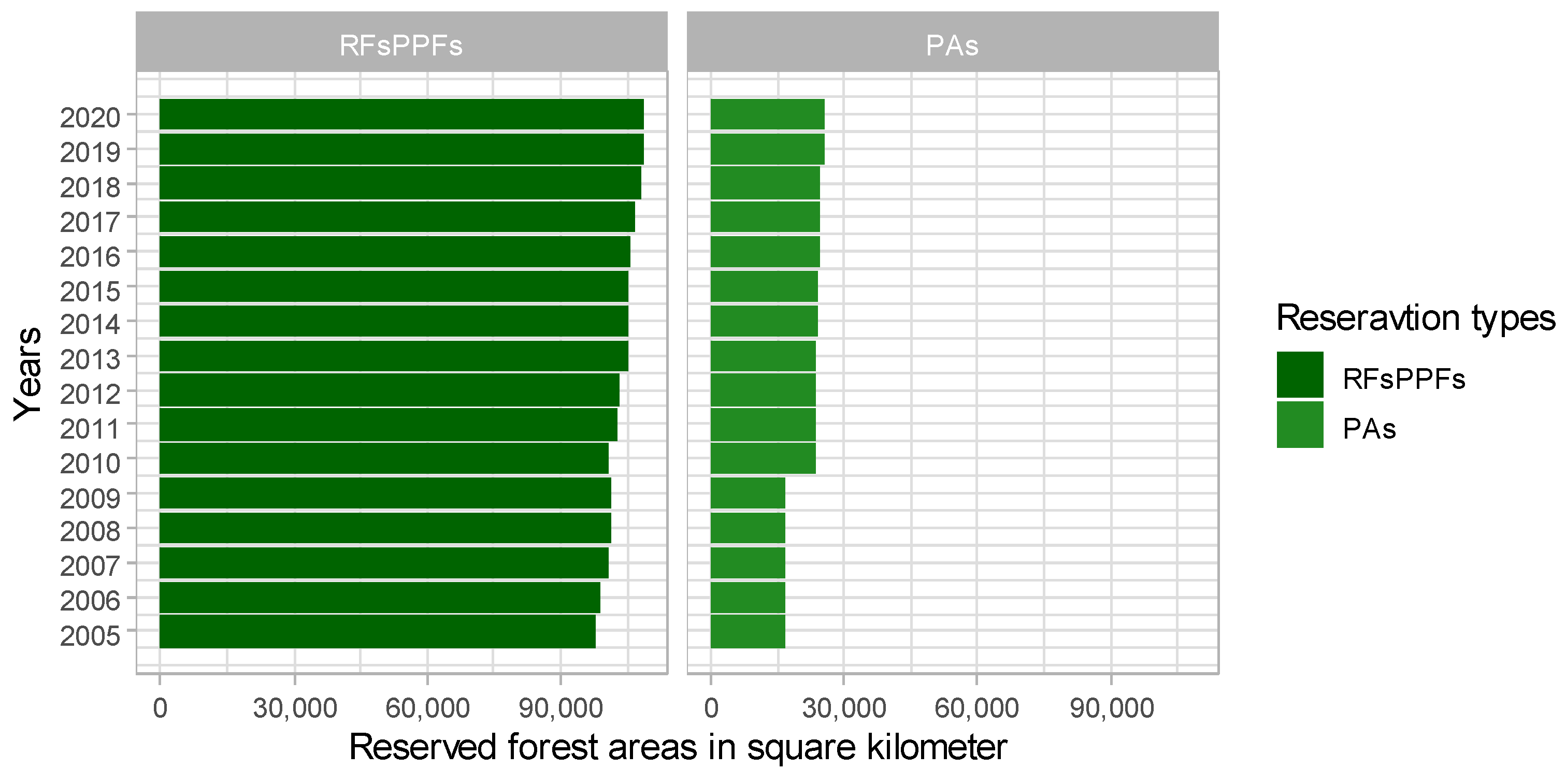Click the 2010 bar in PAs panel
1566x784 pixels.
point(763,458)
